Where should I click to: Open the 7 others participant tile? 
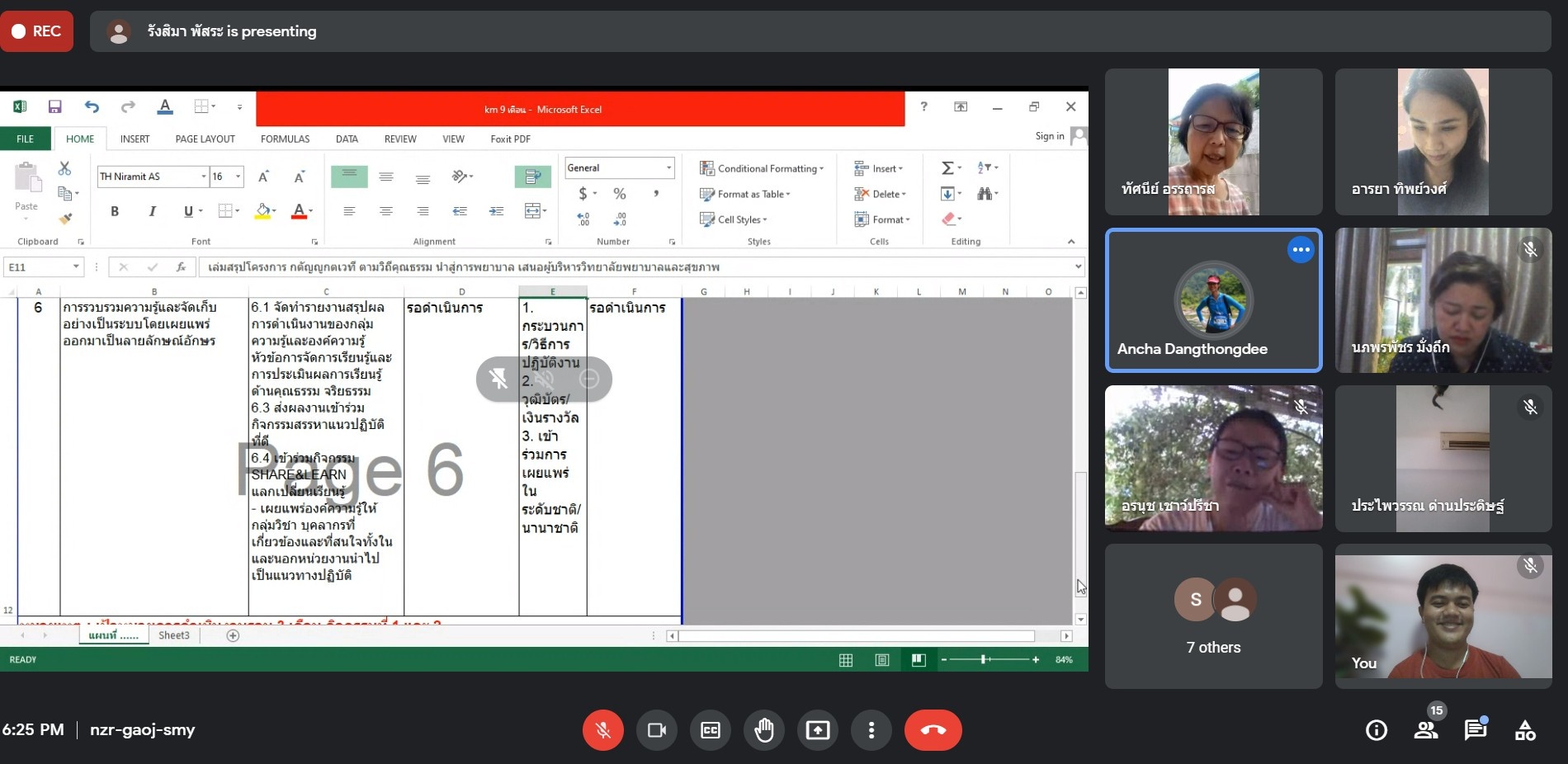point(1213,616)
